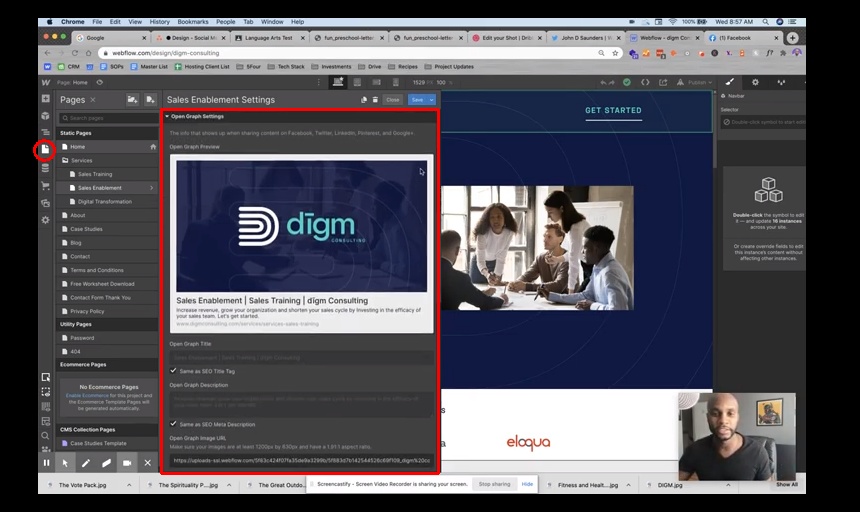The width and height of the screenshot is (860, 512).
Task: Open the share project icon
Action: [x=663, y=82]
